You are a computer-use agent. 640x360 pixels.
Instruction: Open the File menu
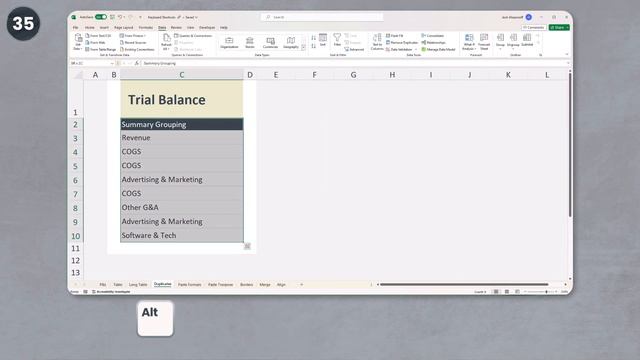pos(76,27)
